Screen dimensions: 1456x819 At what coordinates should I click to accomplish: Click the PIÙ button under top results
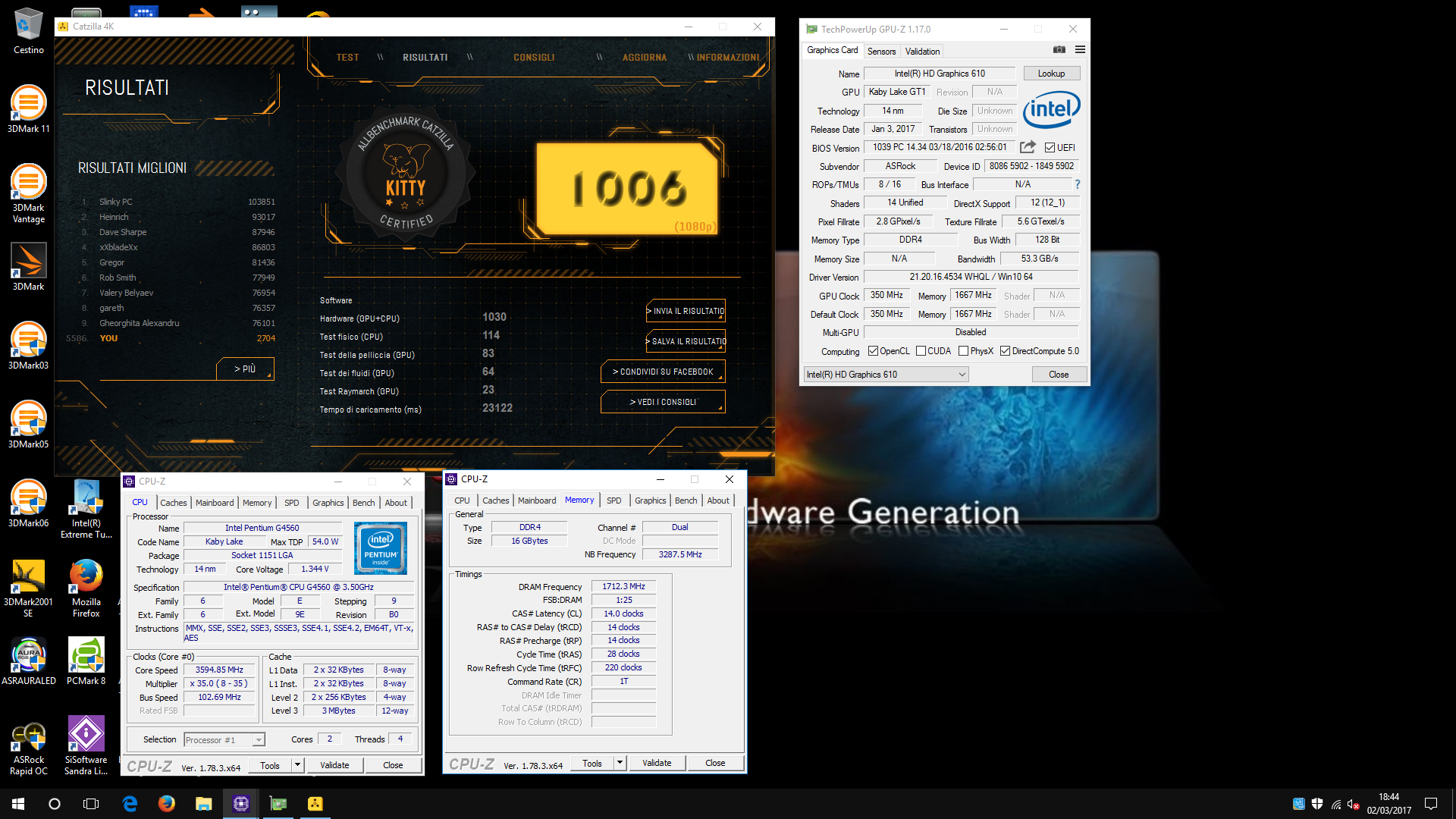pyautogui.click(x=245, y=369)
